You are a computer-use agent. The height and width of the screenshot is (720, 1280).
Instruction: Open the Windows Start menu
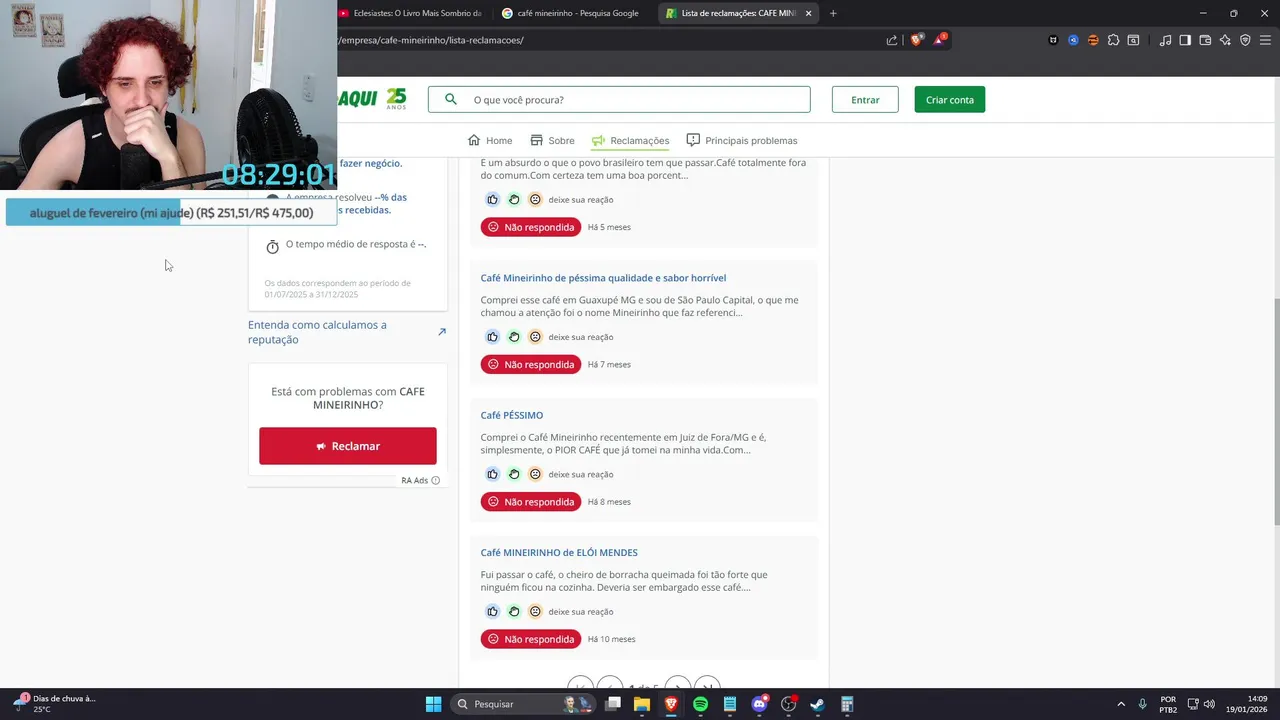pos(433,704)
